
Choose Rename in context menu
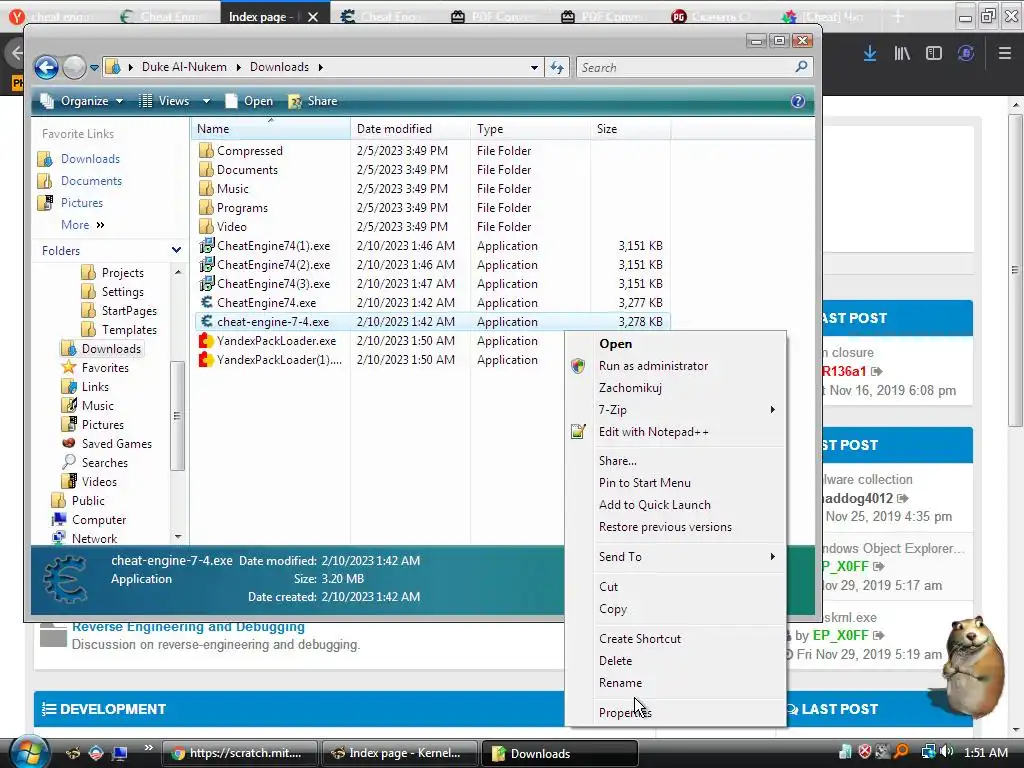pyautogui.click(x=675, y=682)
